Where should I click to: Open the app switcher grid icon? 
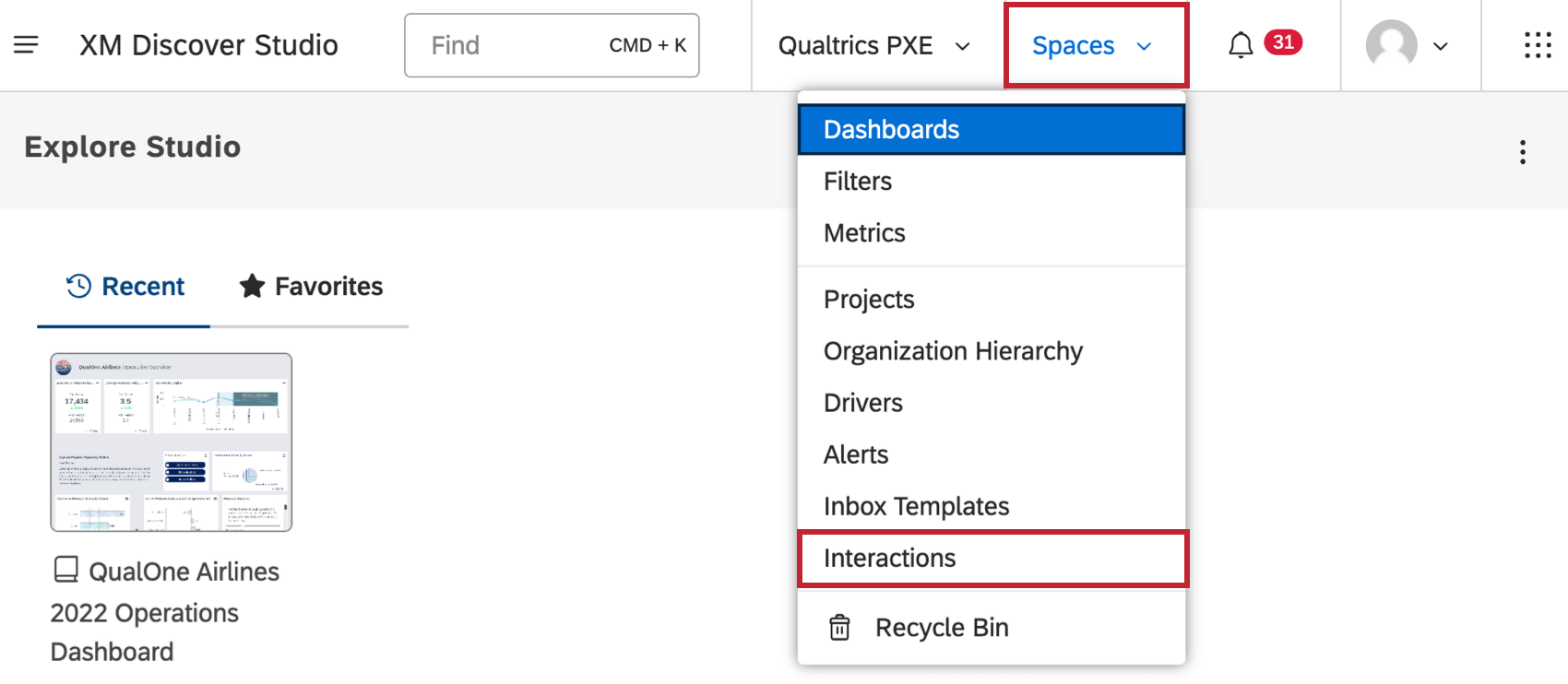(x=1538, y=45)
